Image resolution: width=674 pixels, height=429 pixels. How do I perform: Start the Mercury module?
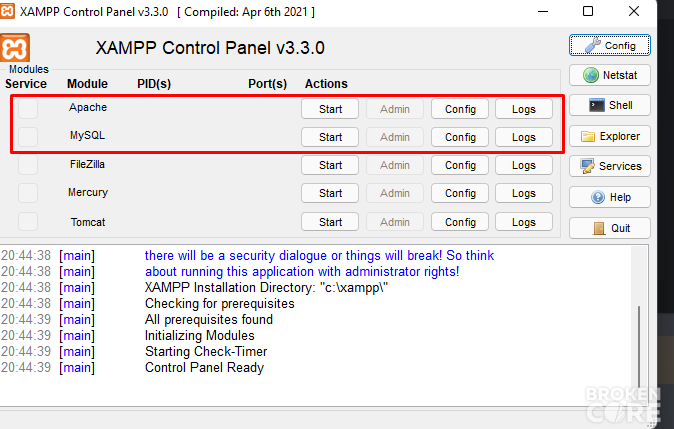(330, 193)
